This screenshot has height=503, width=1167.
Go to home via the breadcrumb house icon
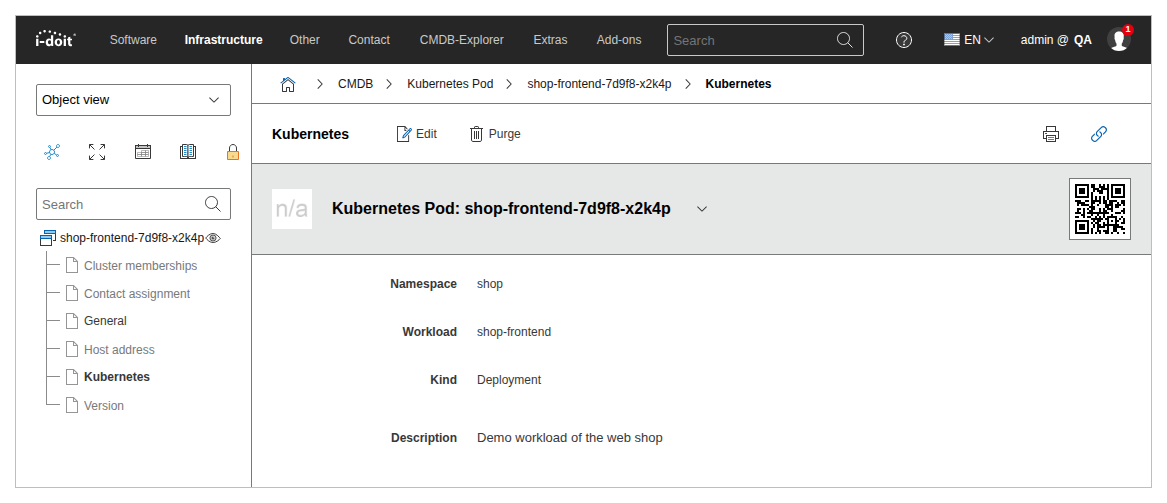(x=288, y=84)
